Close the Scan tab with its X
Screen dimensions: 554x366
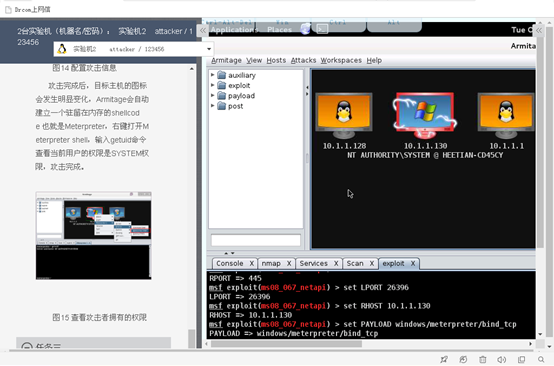[x=372, y=264]
